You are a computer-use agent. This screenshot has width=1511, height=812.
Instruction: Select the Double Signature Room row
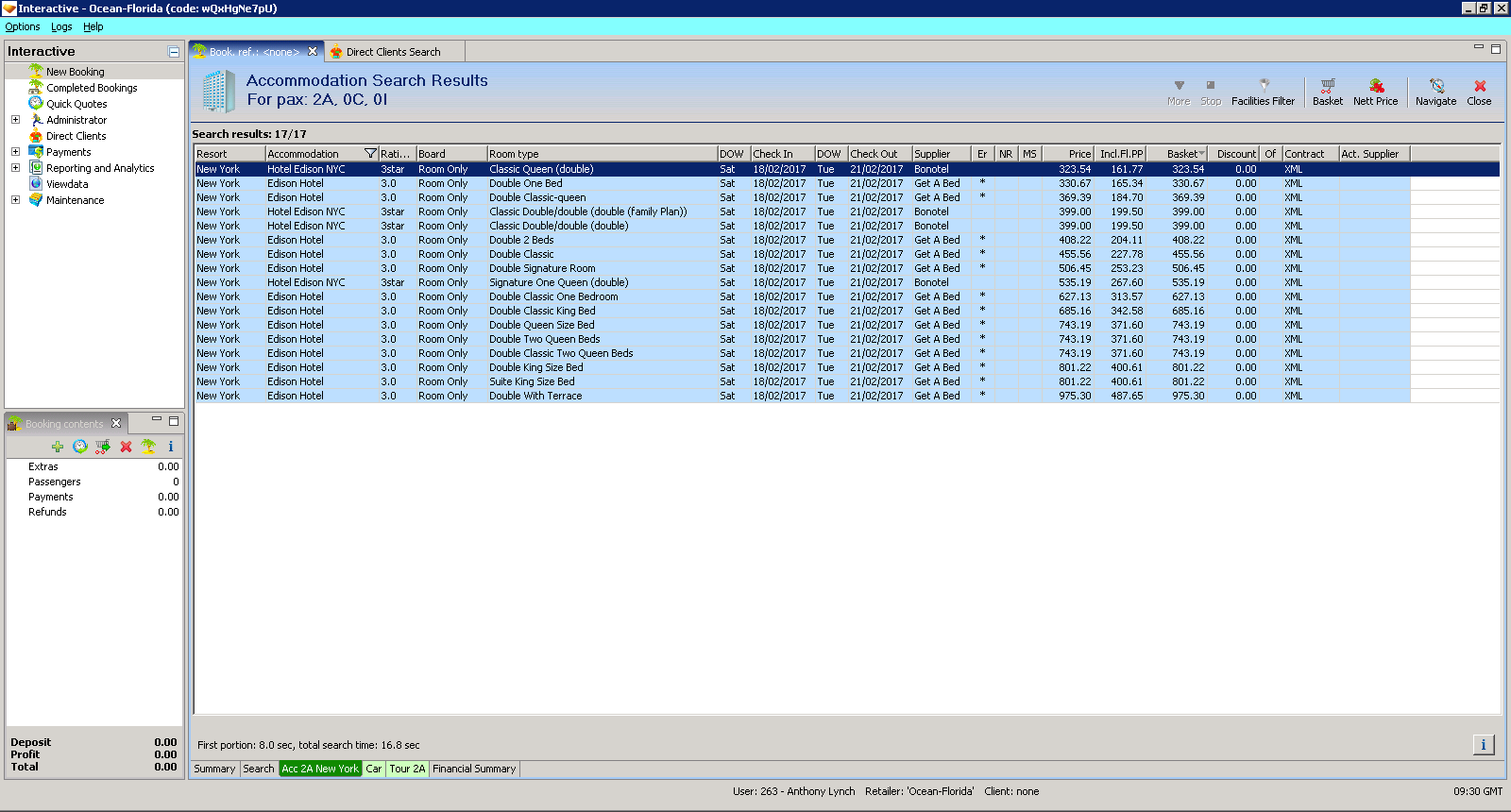[x=846, y=268]
